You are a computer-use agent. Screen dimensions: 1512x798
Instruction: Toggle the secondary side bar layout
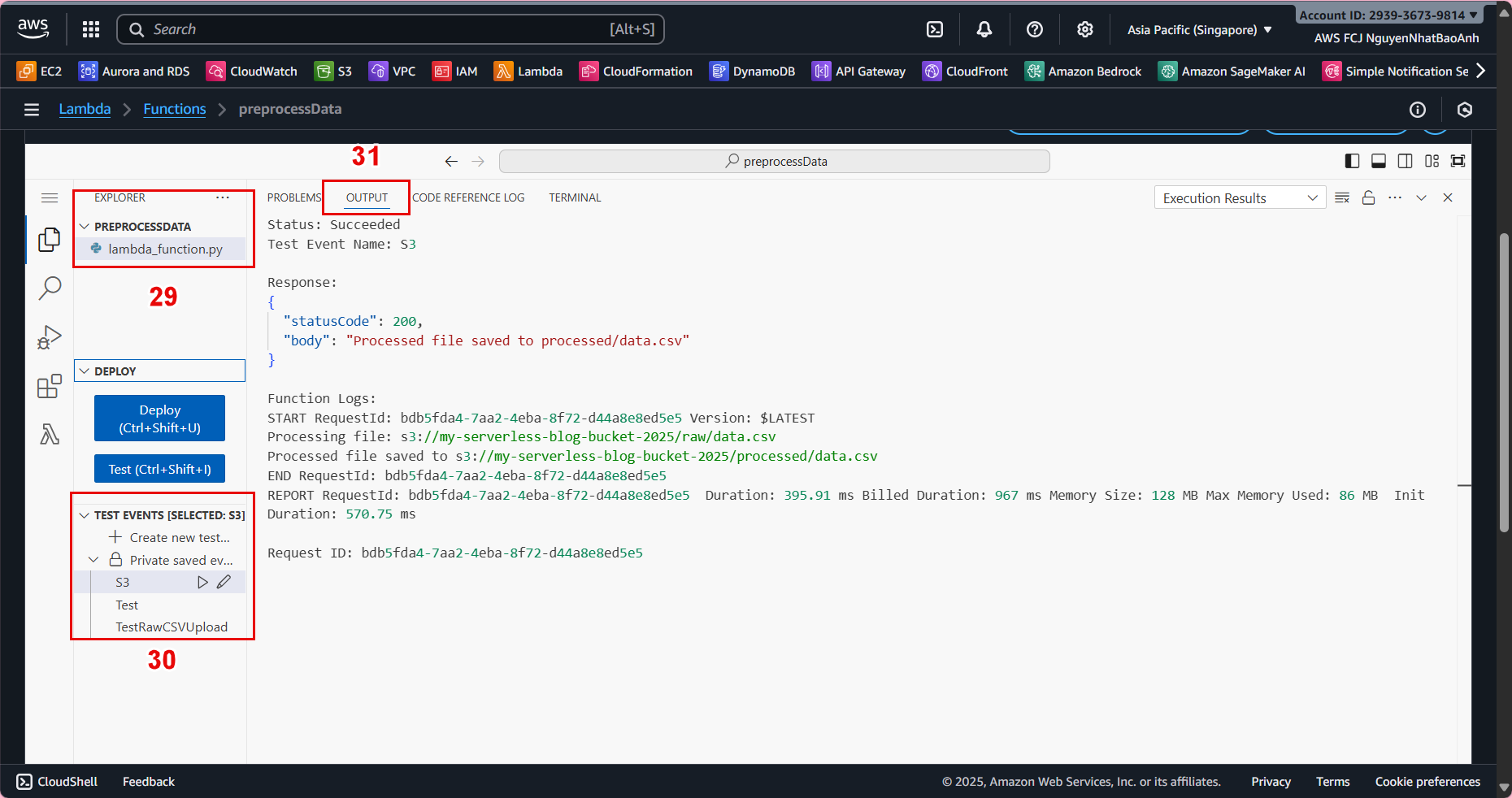pyautogui.click(x=1405, y=161)
